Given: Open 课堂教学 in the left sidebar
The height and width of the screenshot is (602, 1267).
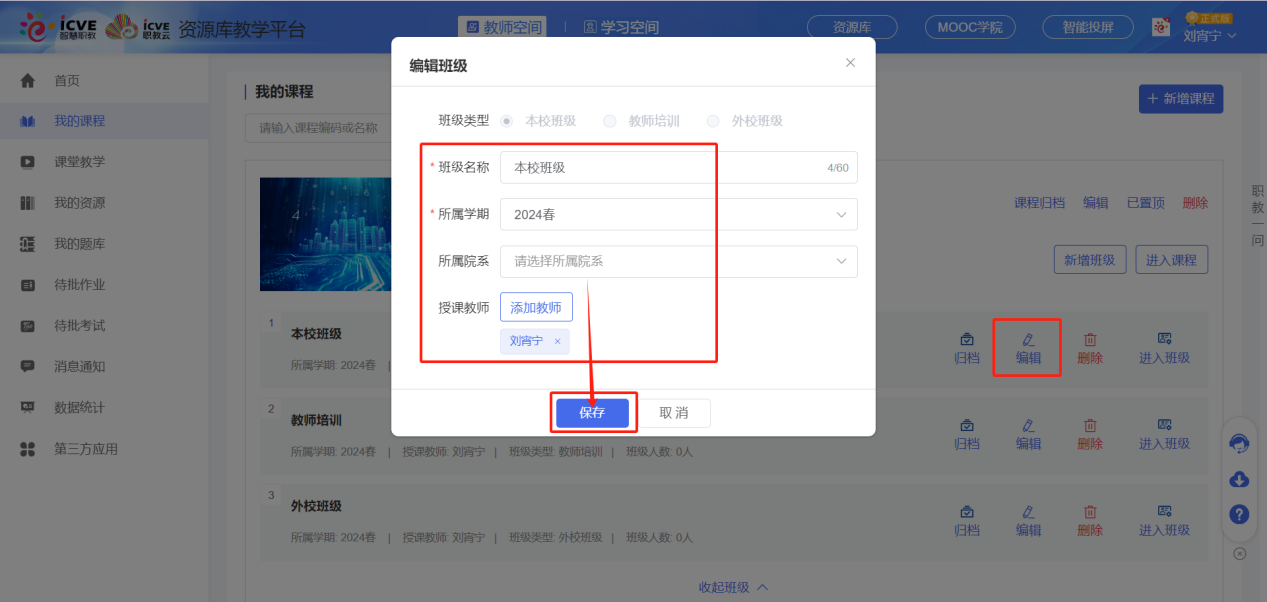Looking at the screenshot, I should (x=79, y=162).
